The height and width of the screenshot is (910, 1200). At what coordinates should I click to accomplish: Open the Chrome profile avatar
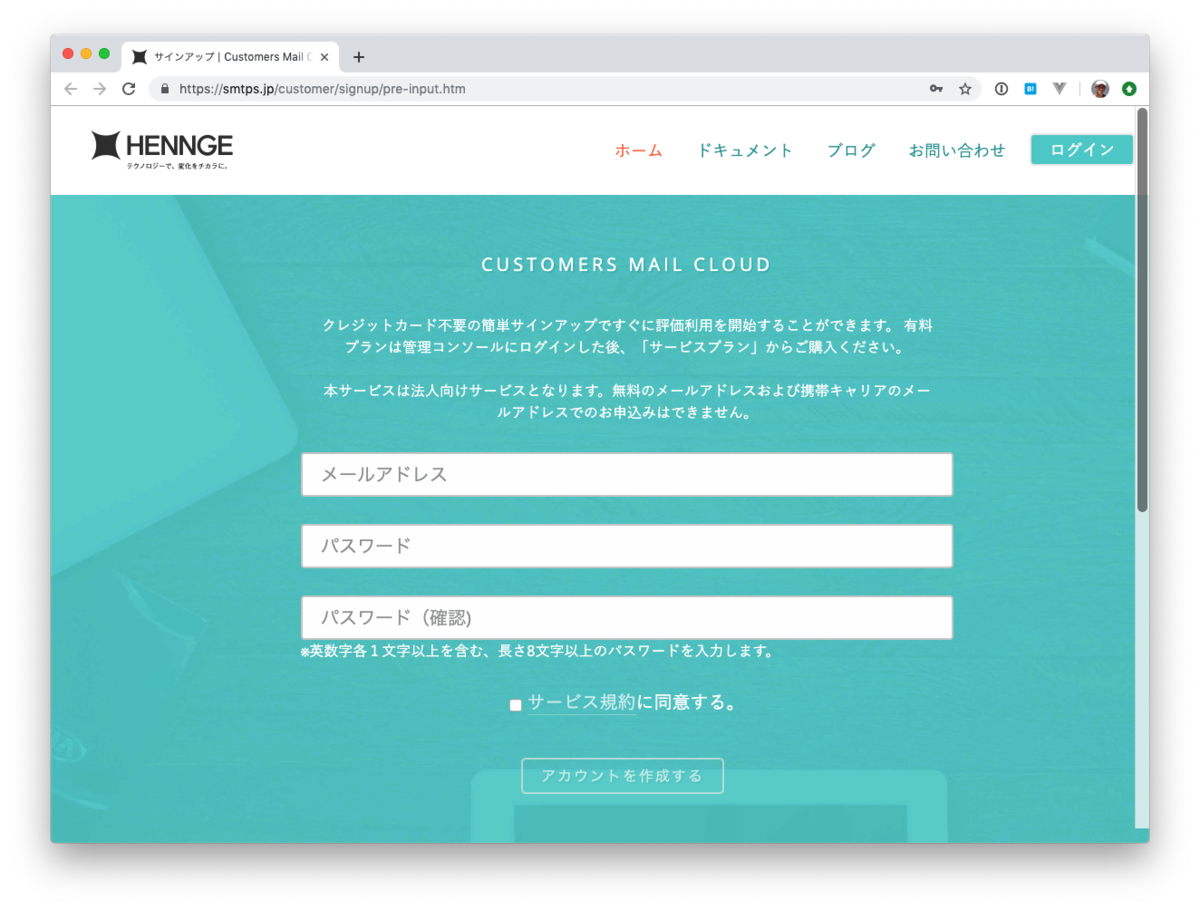1100,89
